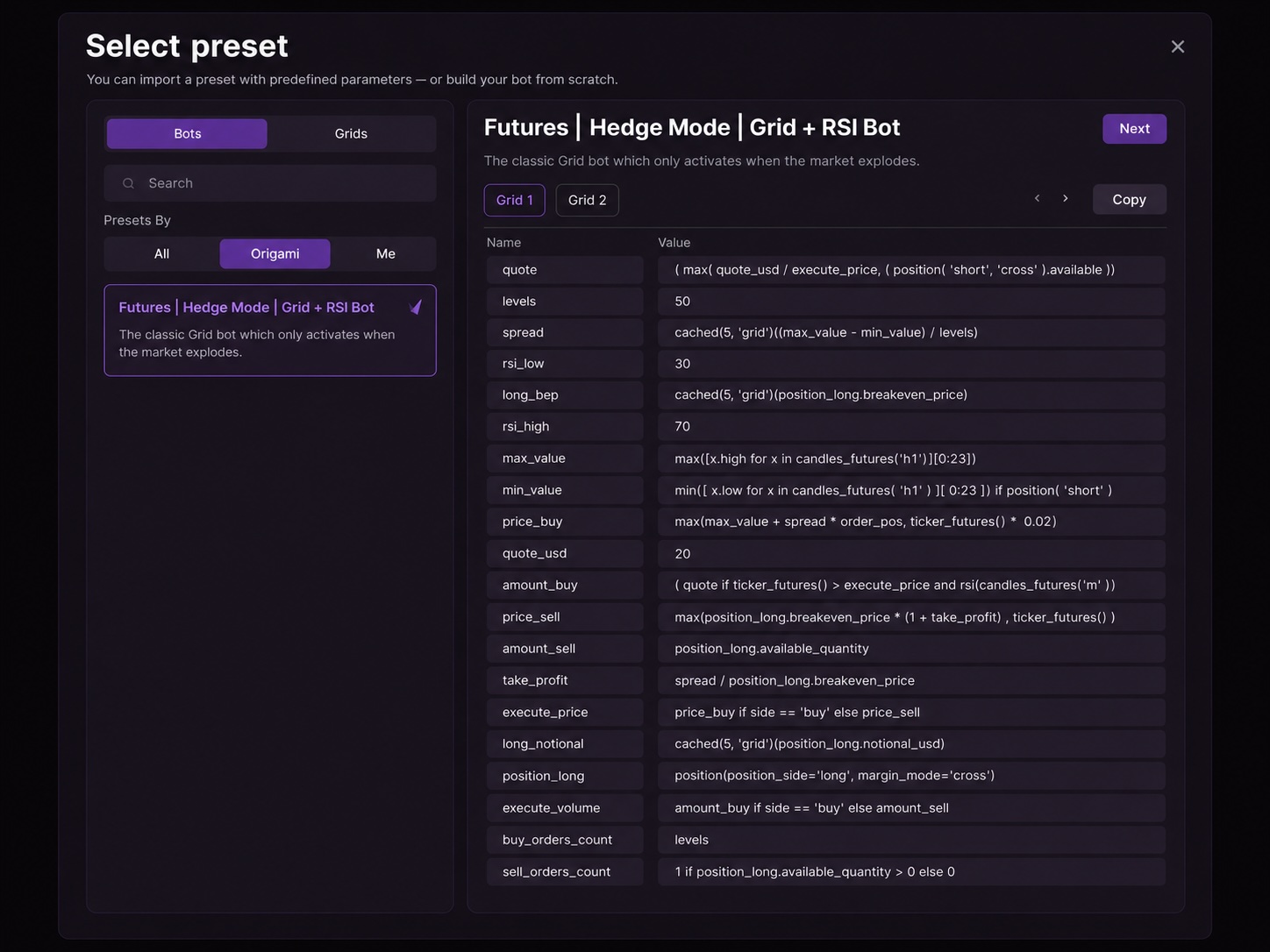The height and width of the screenshot is (952, 1270).
Task: Click the 'rsi_high' name cell
Action: (565, 427)
